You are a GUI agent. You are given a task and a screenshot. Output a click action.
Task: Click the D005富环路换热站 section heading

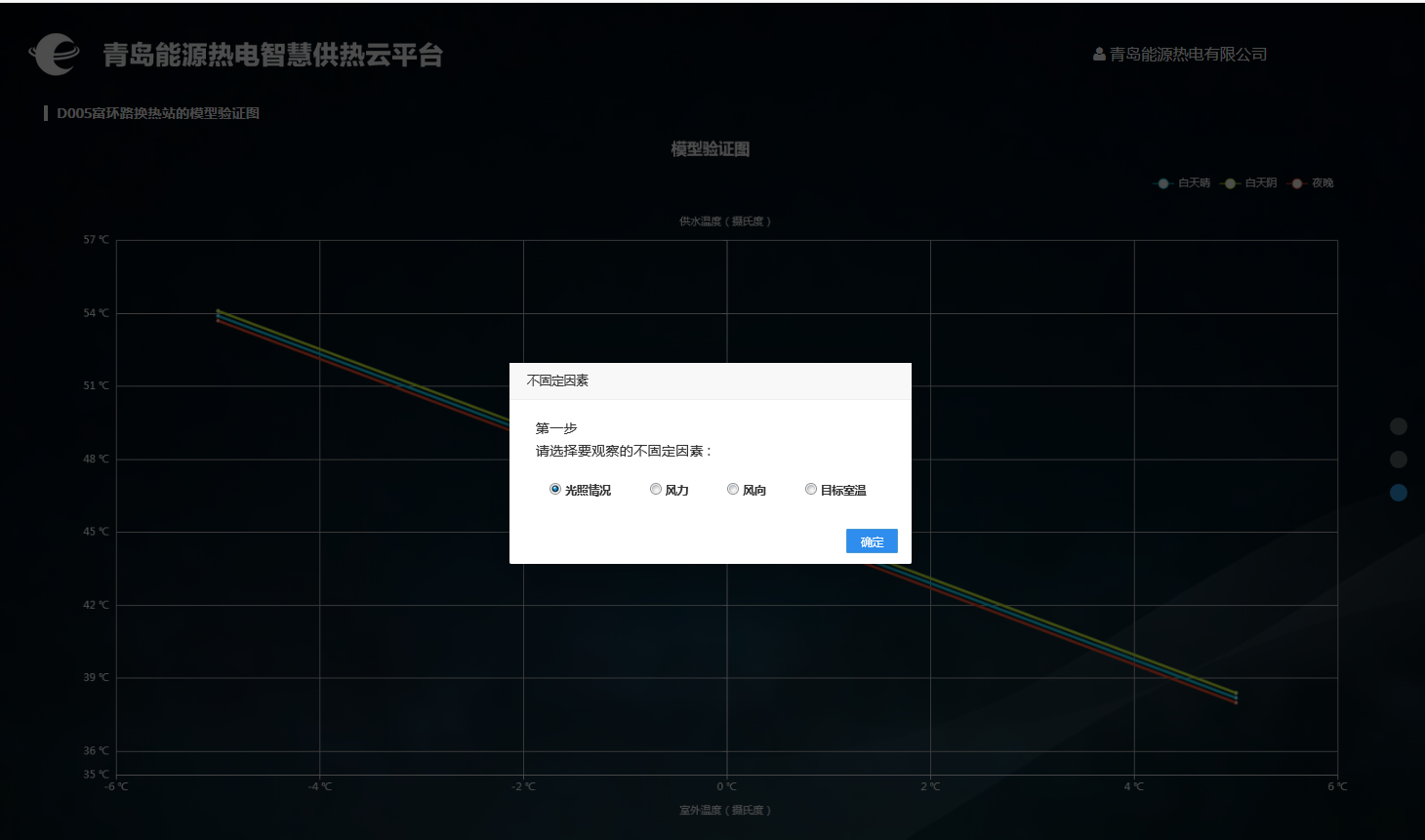(x=158, y=113)
